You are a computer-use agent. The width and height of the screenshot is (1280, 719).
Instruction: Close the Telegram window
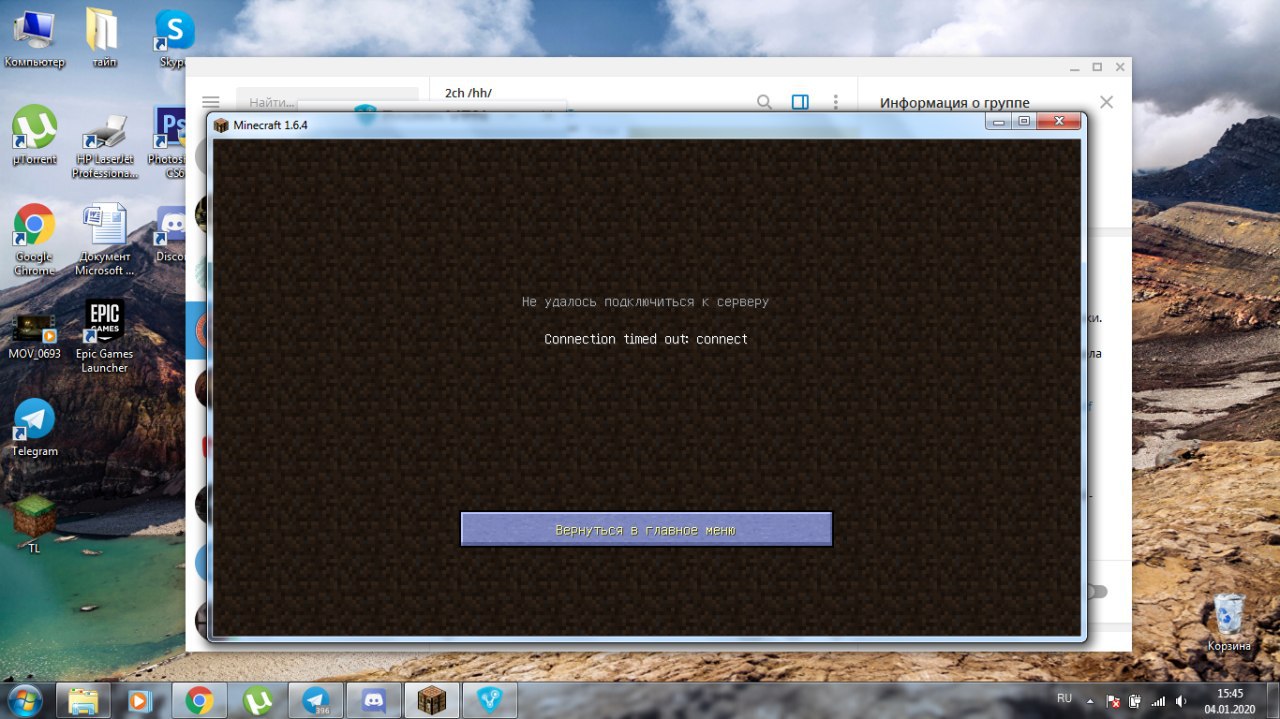pyautogui.click(x=1120, y=67)
